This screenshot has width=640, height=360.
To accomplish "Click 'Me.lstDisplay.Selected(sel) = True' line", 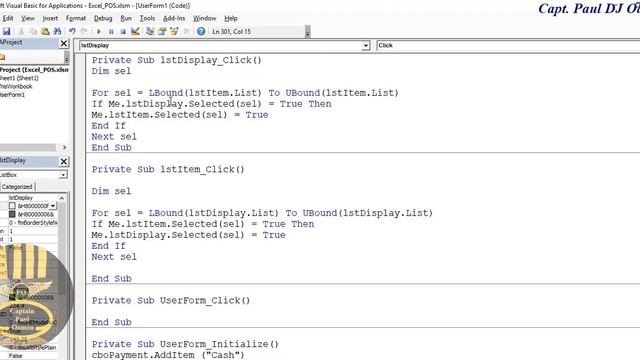I will point(188,235).
